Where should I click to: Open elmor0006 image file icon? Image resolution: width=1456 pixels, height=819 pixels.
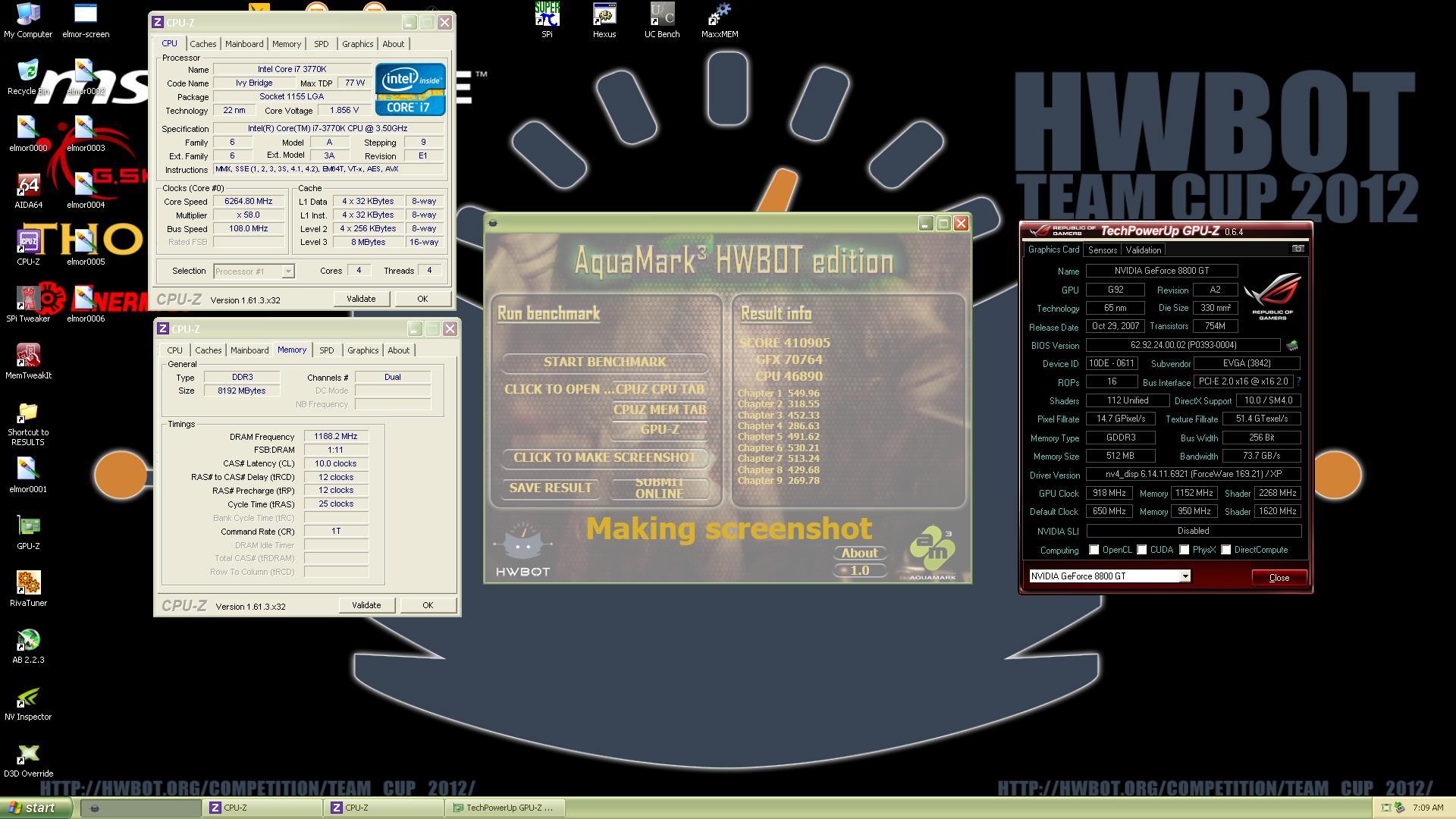86,304
